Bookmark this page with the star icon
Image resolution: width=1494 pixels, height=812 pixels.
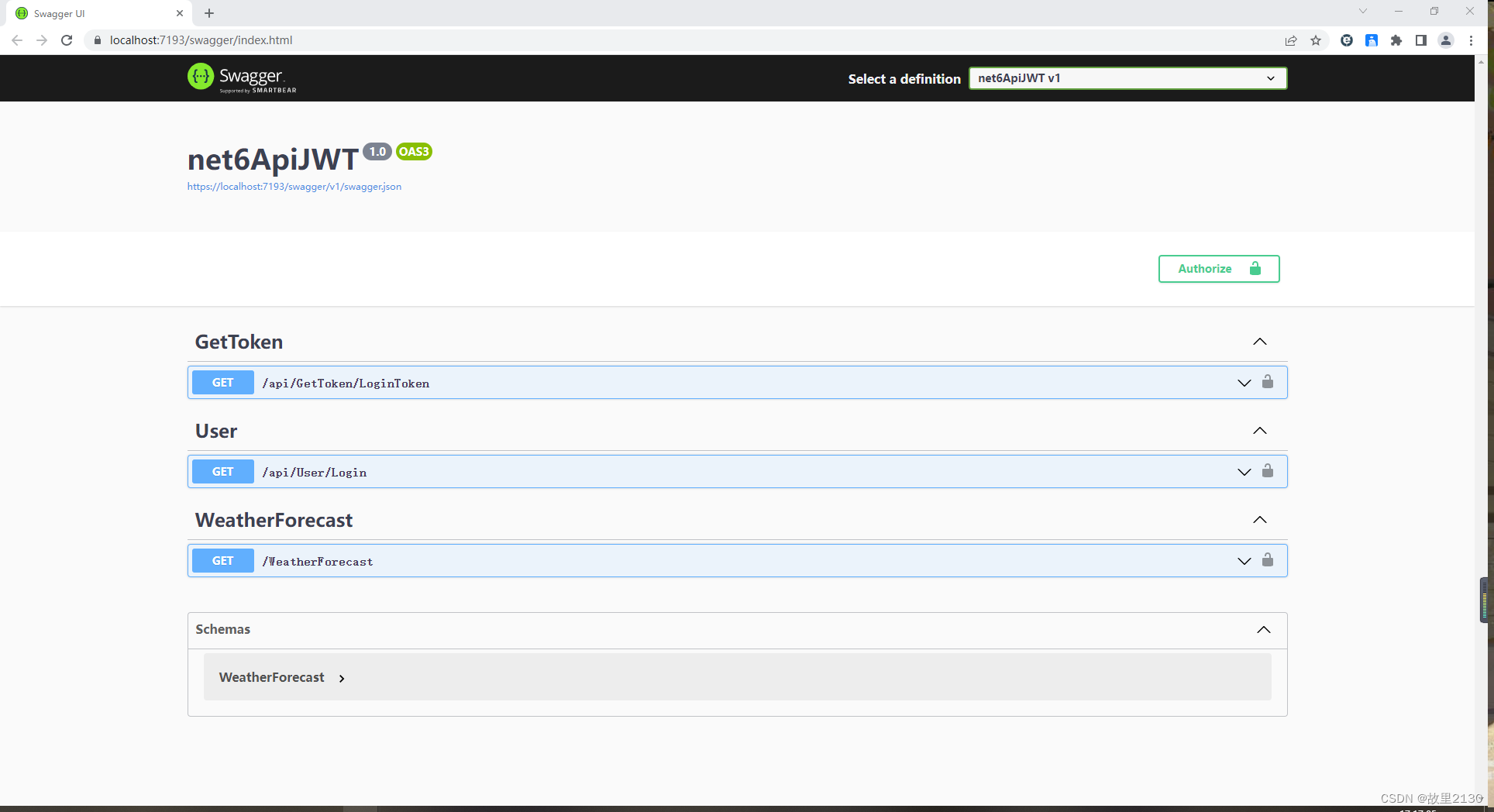pyautogui.click(x=1316, y=40)
